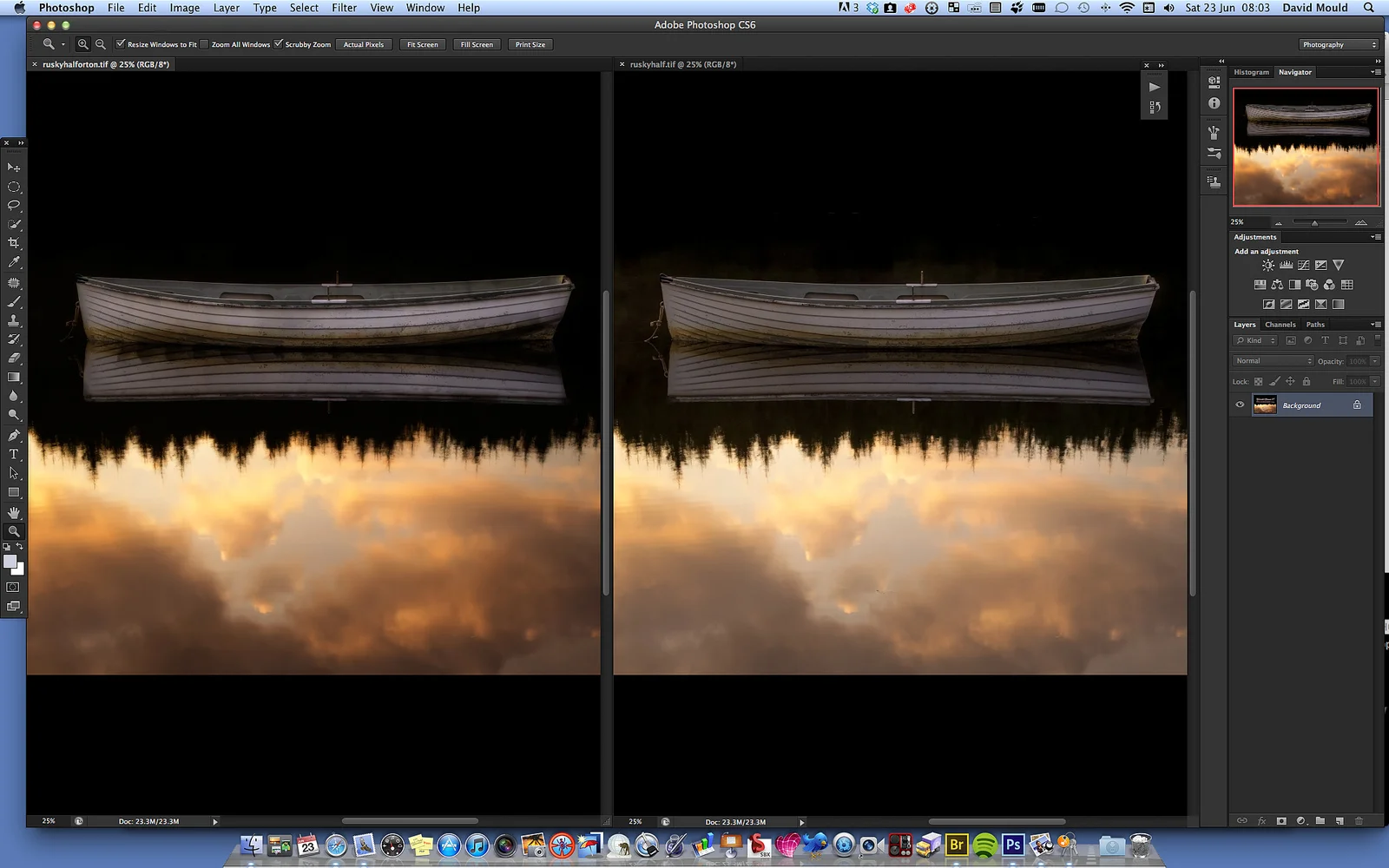This screenshot has width=1389, height=868.
Task: Open the Adjustments panel flyout menu
Action: tap(1376, 237)
